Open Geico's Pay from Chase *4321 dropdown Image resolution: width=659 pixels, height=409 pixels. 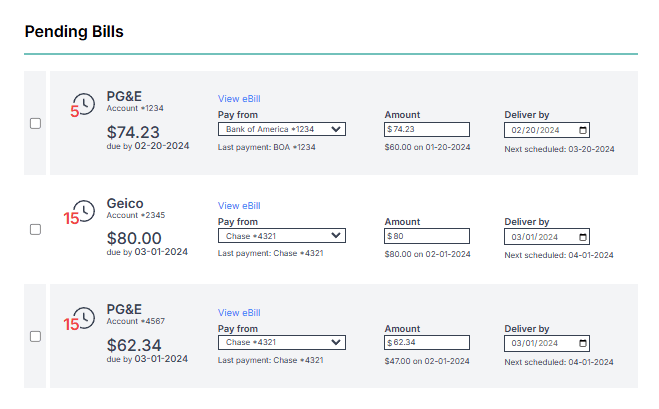281,236
